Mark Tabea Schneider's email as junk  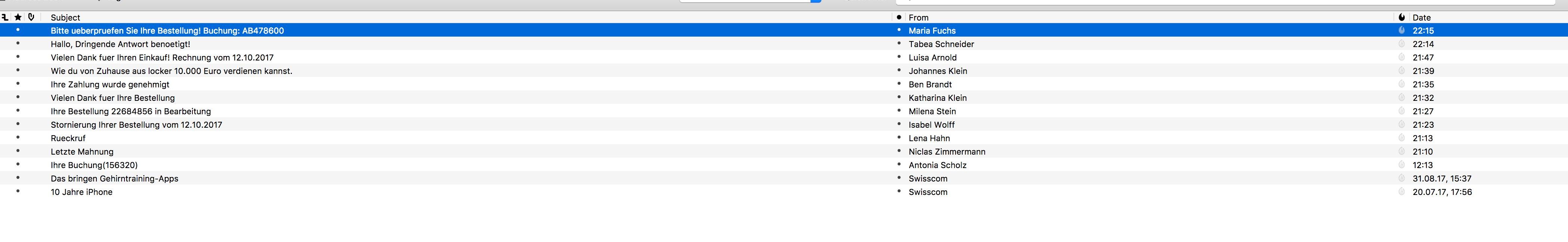(1401, 44)
